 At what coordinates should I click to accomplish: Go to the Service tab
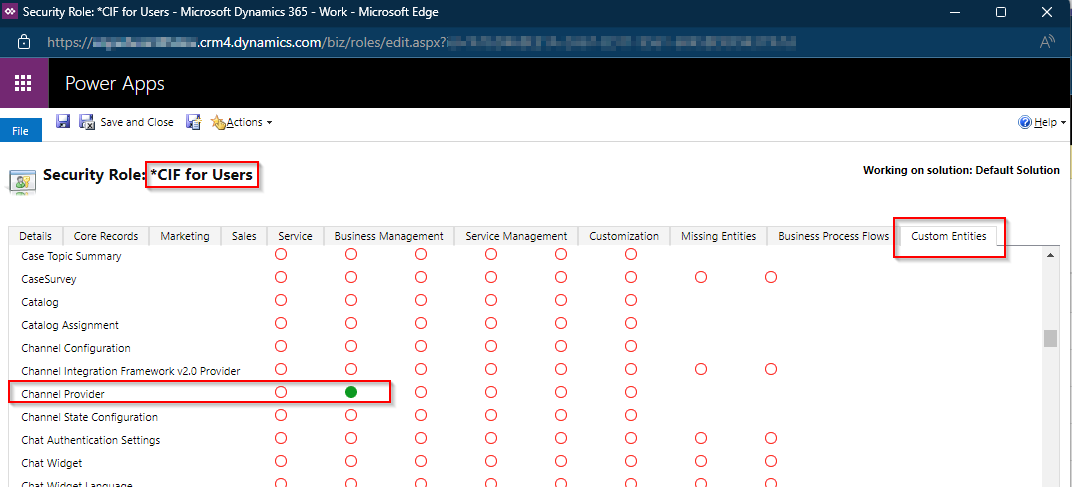[x=295, y=236]
